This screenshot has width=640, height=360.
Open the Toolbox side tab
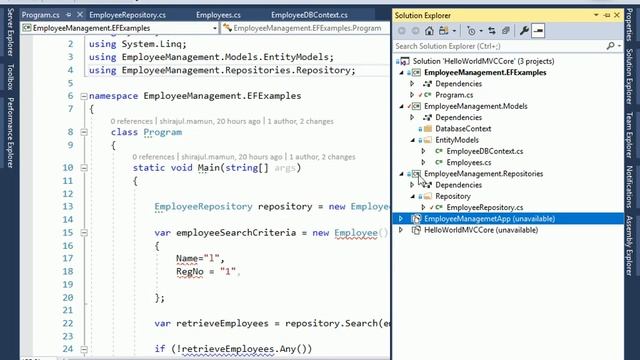(10, 76)
